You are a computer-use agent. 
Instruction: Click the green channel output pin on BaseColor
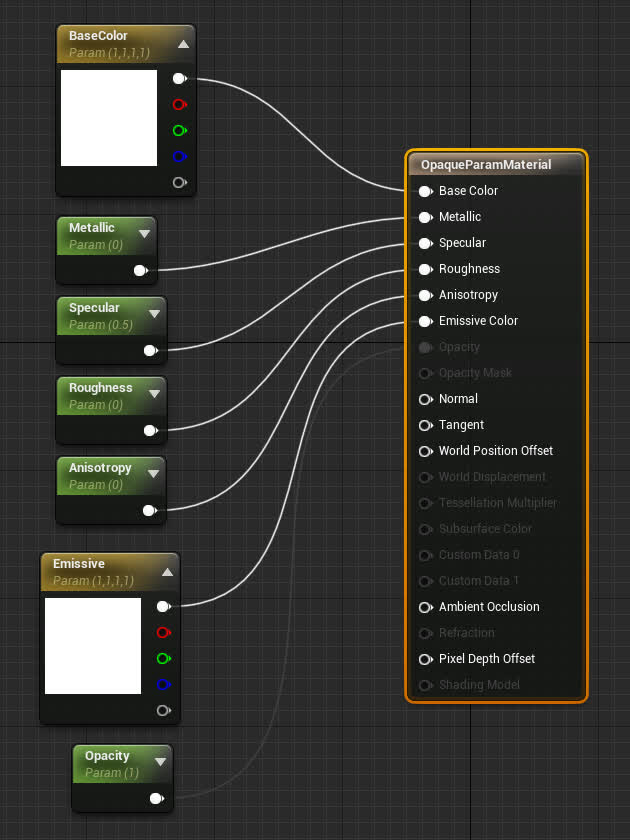[179, 130]
